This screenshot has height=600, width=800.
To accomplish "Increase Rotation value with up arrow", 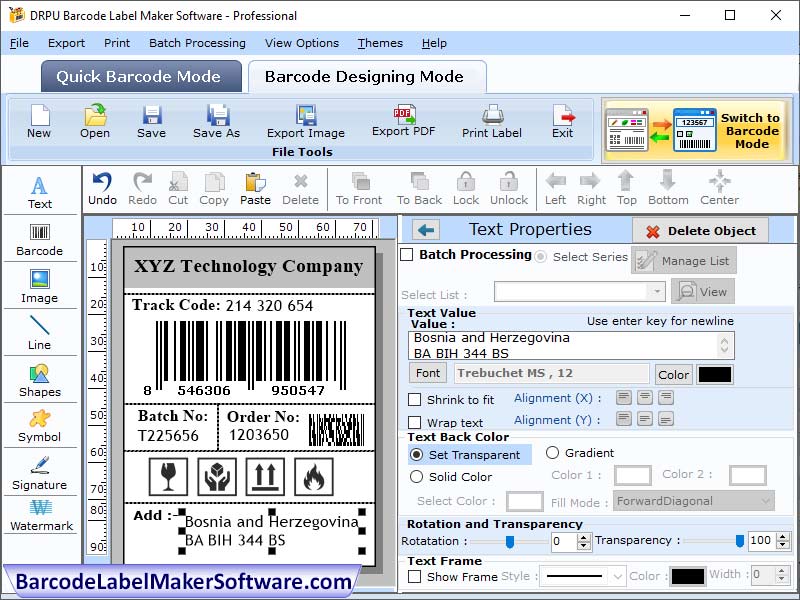I will 584,537.
